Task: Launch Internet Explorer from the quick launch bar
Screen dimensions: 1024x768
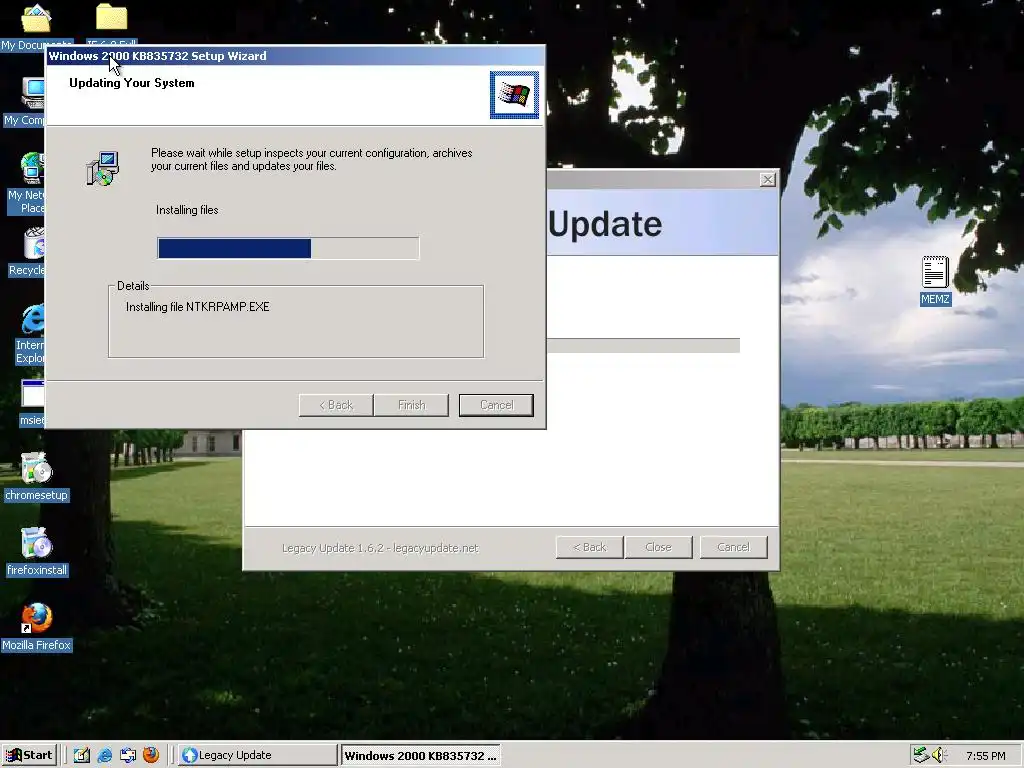Action: click(x=104, y=755)
